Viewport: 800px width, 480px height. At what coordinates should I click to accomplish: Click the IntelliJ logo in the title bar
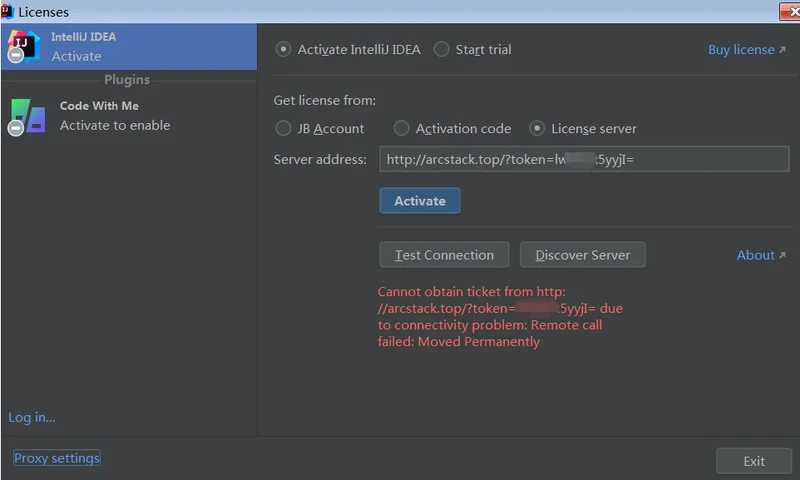(8, 11)
